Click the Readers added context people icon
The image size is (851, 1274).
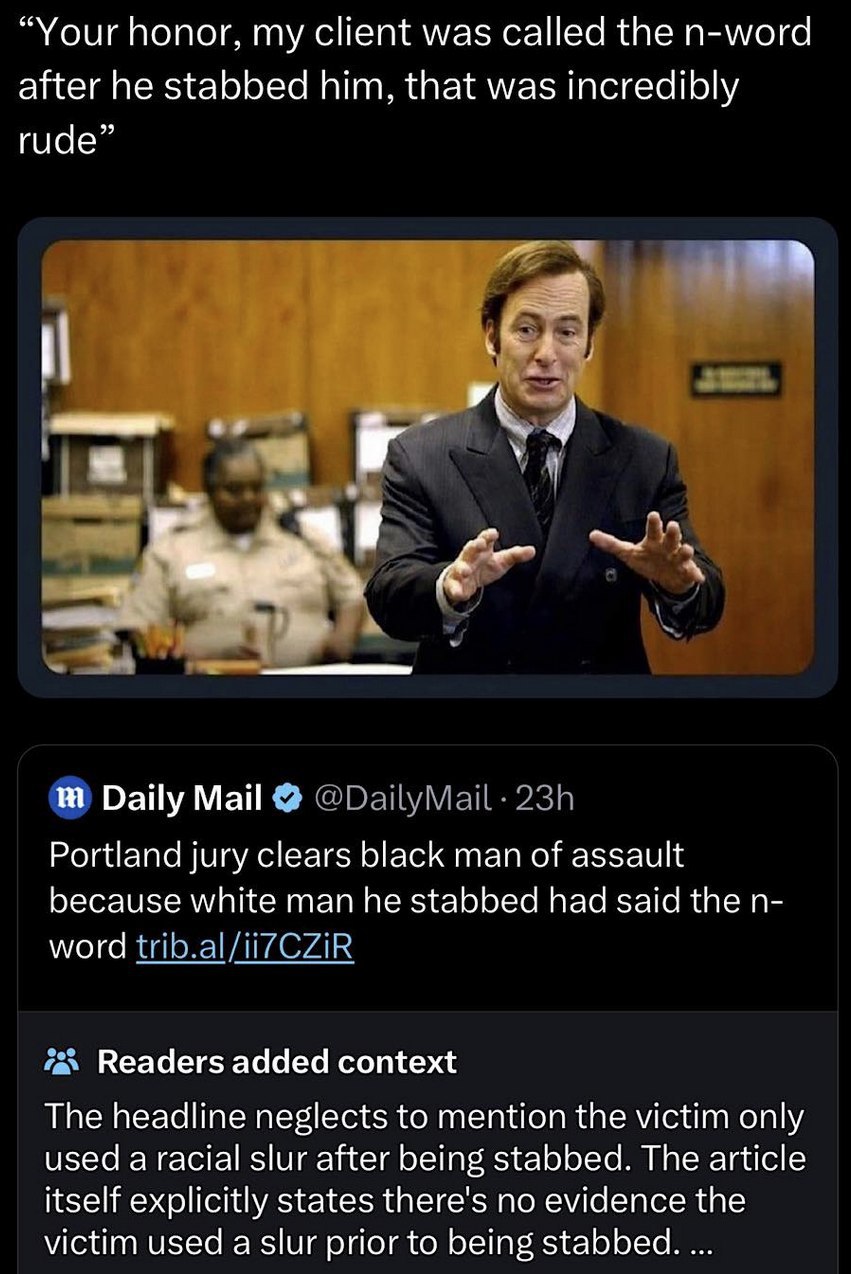pyautogui.click(x=64, y=1061)
